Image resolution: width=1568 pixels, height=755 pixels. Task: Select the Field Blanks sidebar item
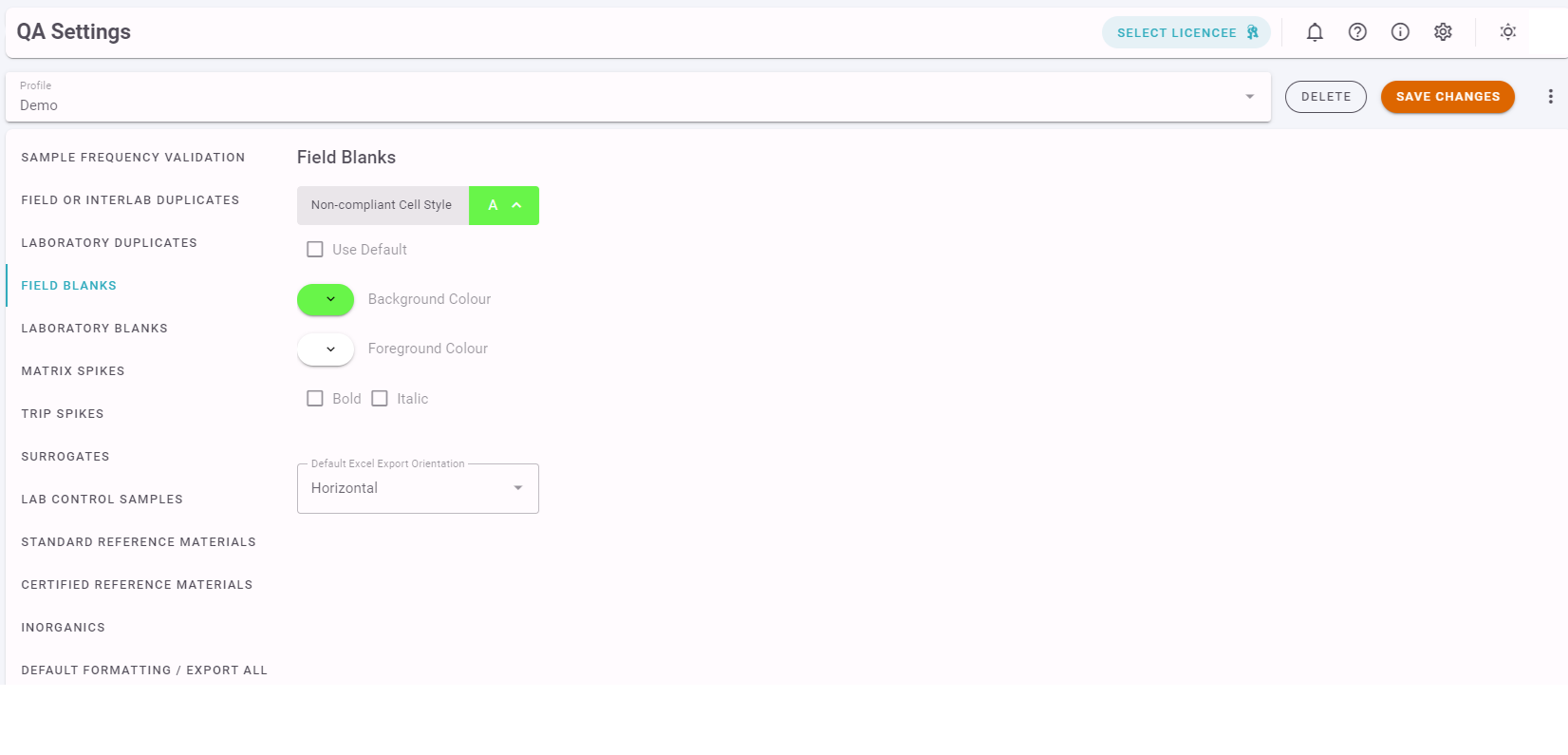pos(68,286)
